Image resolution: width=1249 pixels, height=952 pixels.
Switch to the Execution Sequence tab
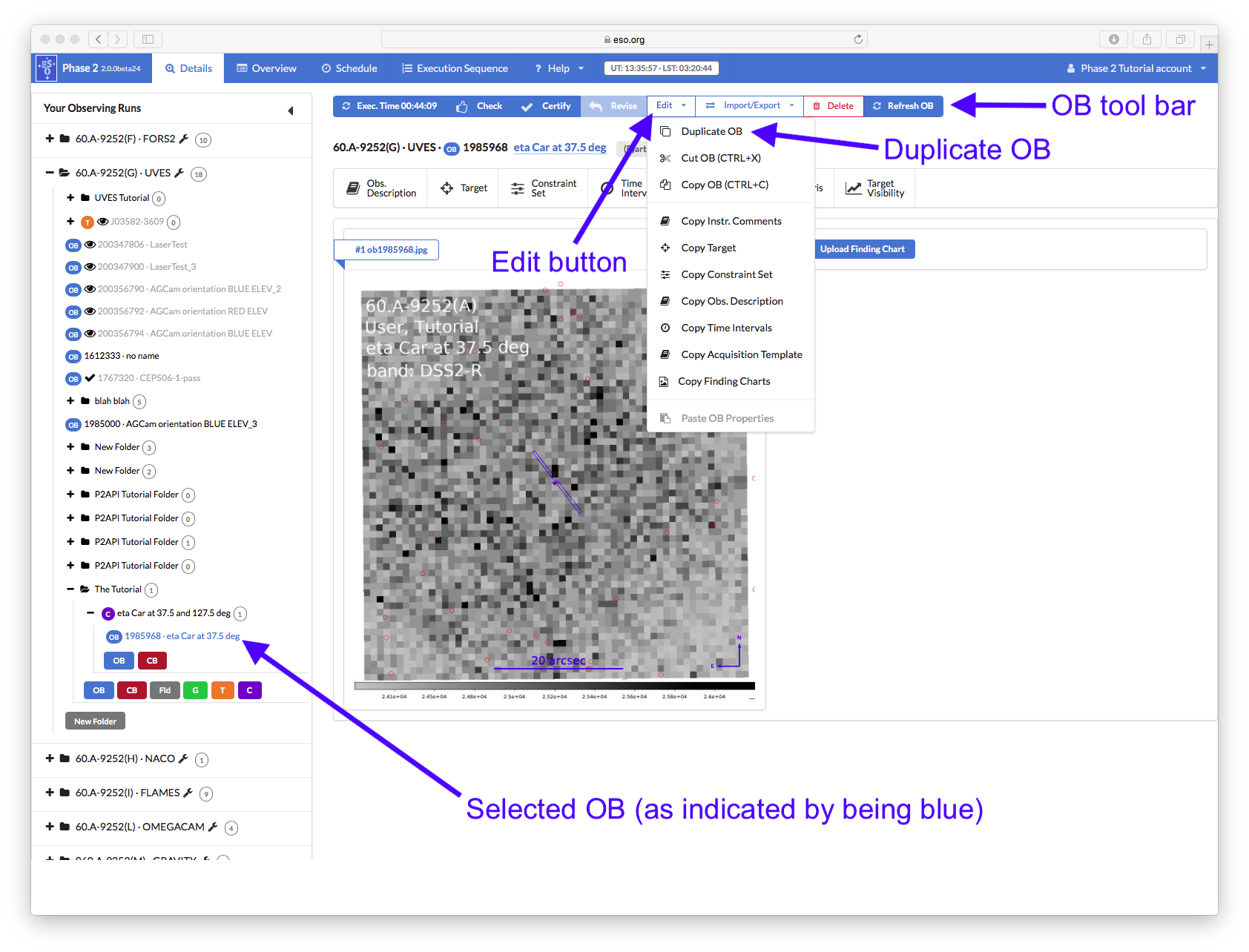pos(455,68)
